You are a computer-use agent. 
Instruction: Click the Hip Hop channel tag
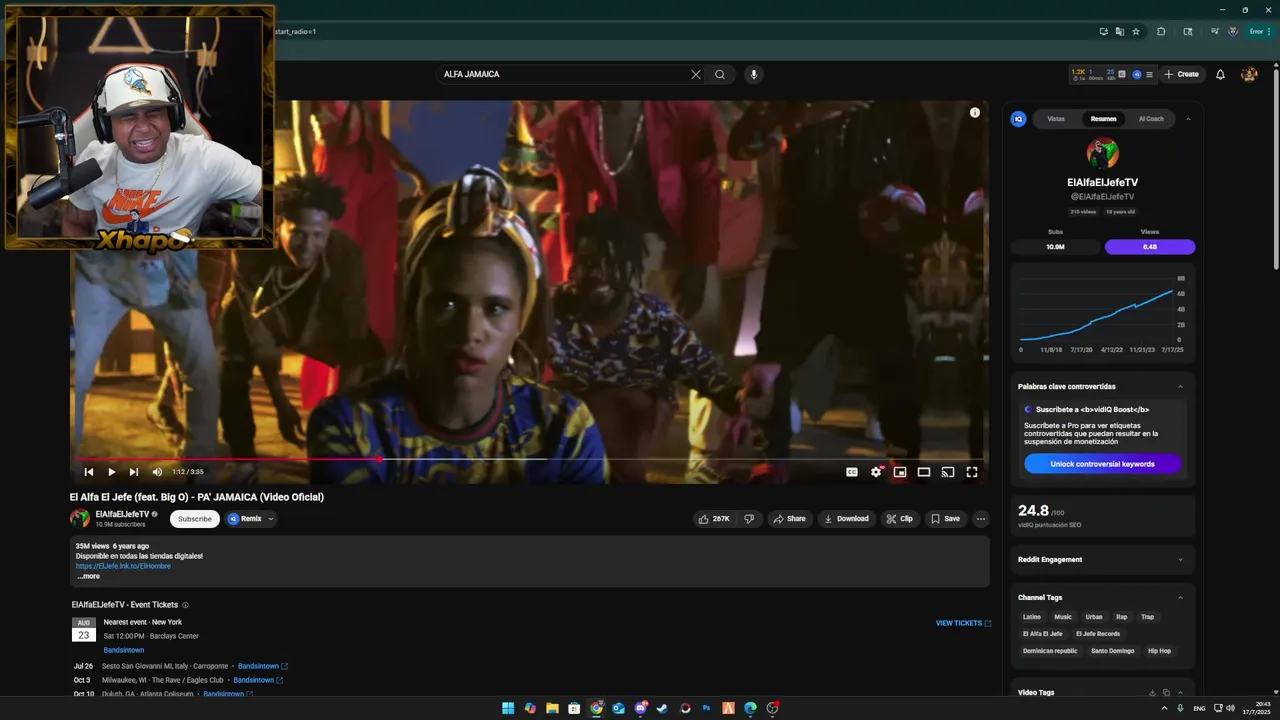click(1159, 651)
